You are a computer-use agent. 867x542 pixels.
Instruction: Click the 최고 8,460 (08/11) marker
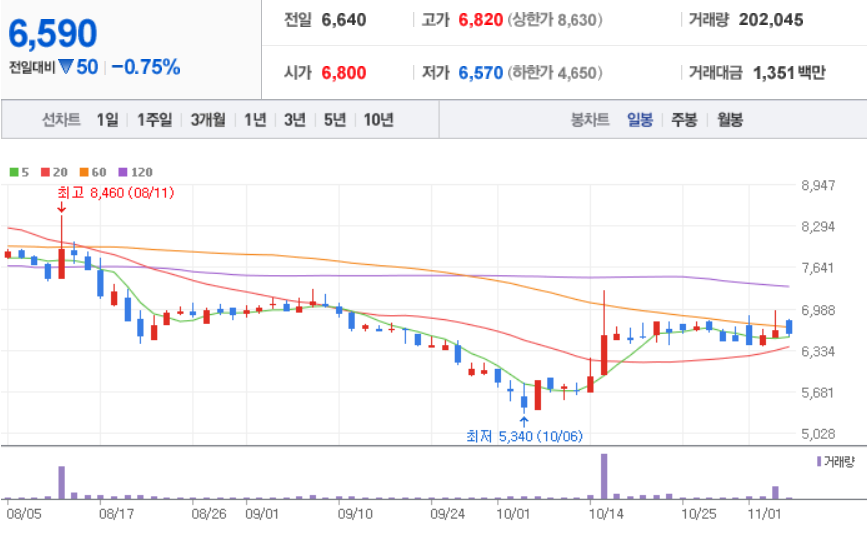pyautogui.click(x=116, y=192)
